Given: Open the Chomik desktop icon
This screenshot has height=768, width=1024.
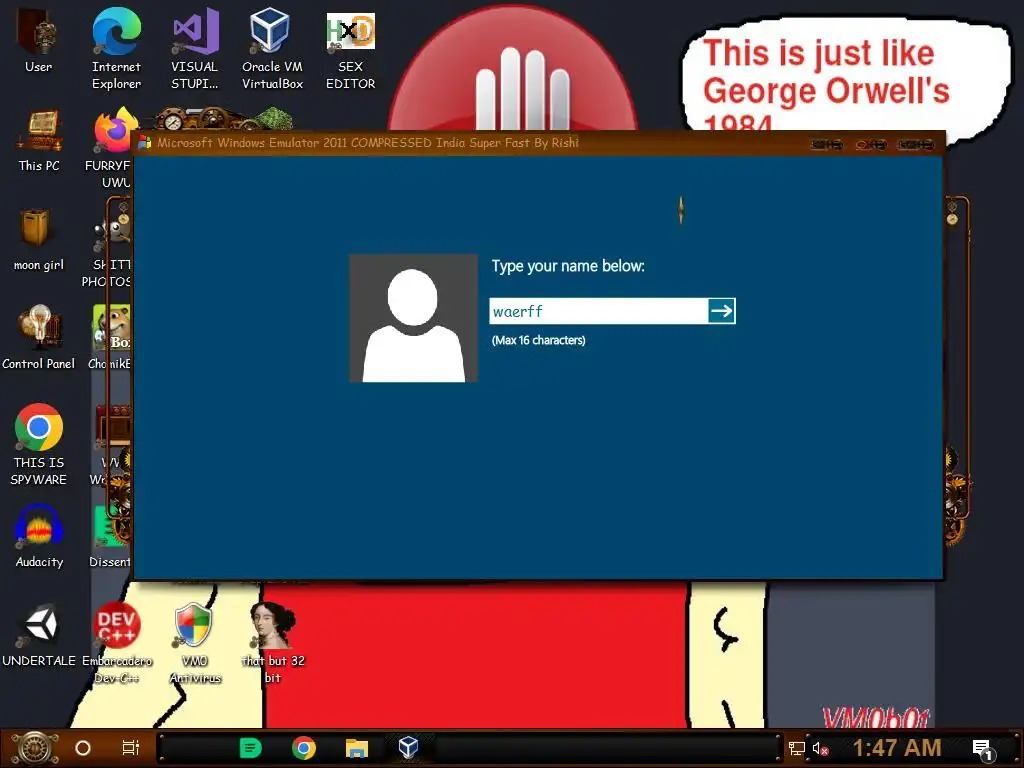Looking at the screenshot, I should (111, 338).
